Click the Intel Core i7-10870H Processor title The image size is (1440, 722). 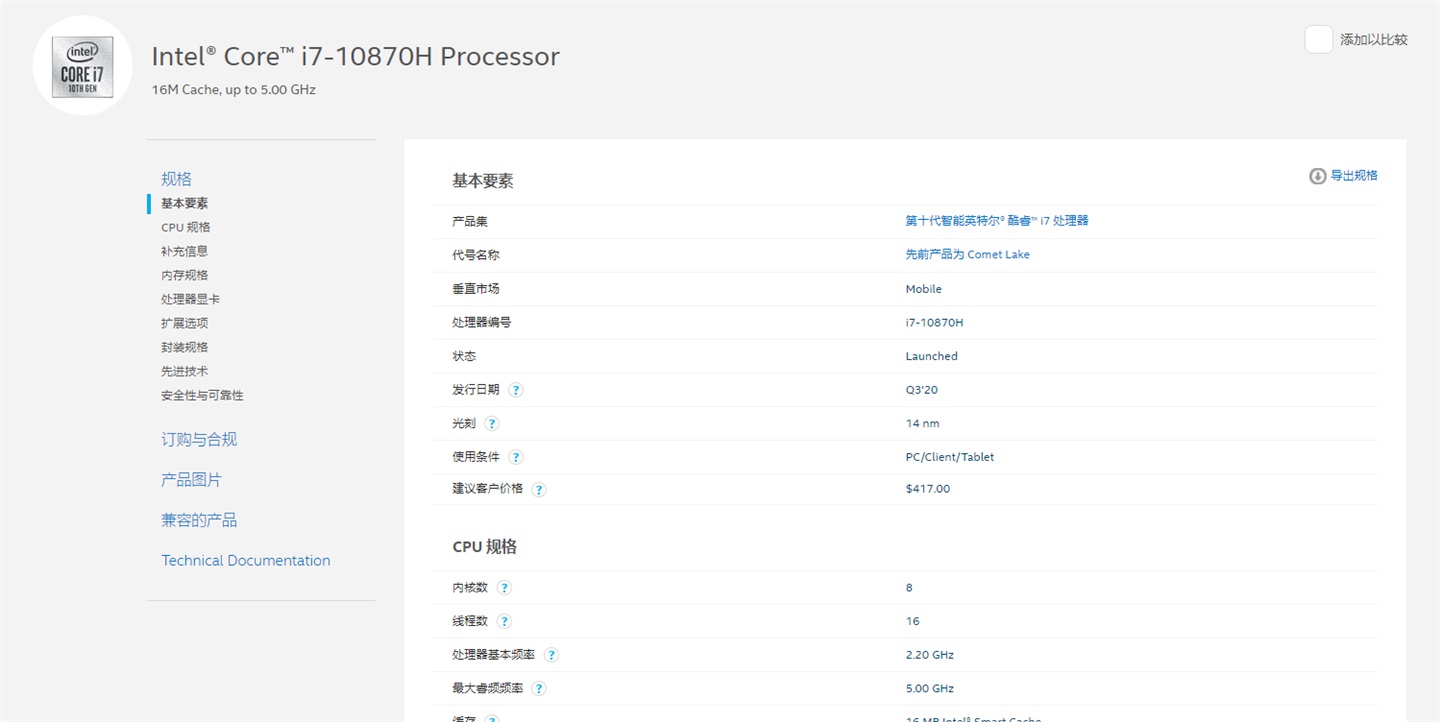pyautogui.click(x=356, y=56)
